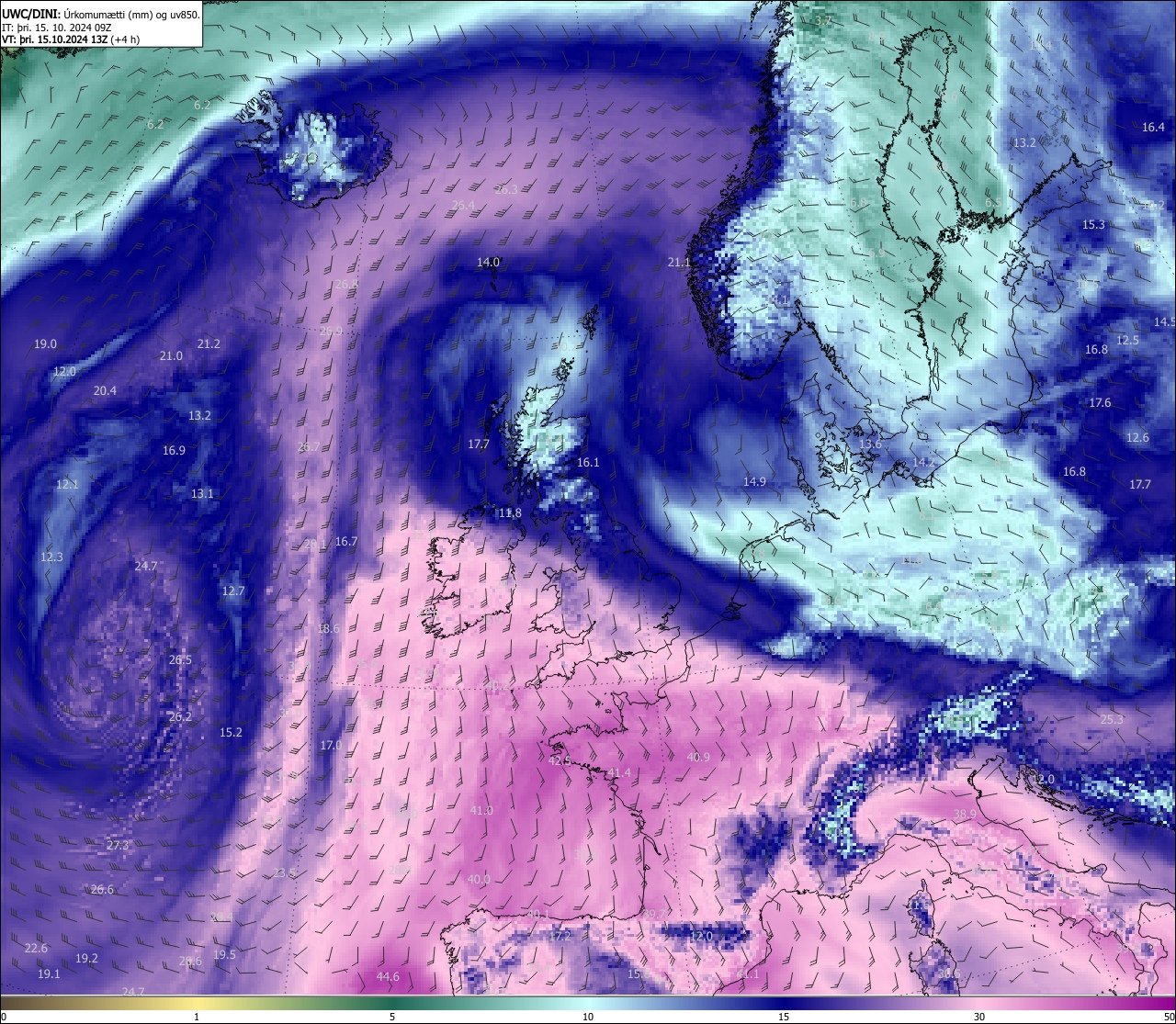The width and height of the screenshot is (1176, 1024).
Task: Click the map value '40.9' over France
Action: coord(698,757)
